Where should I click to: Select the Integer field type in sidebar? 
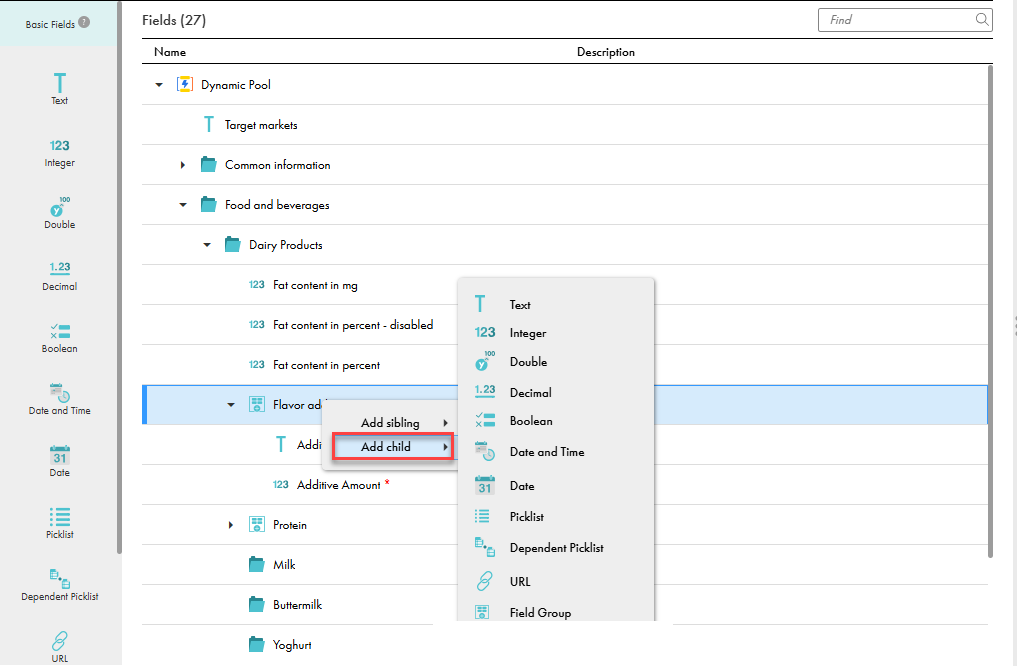[59, 153]
